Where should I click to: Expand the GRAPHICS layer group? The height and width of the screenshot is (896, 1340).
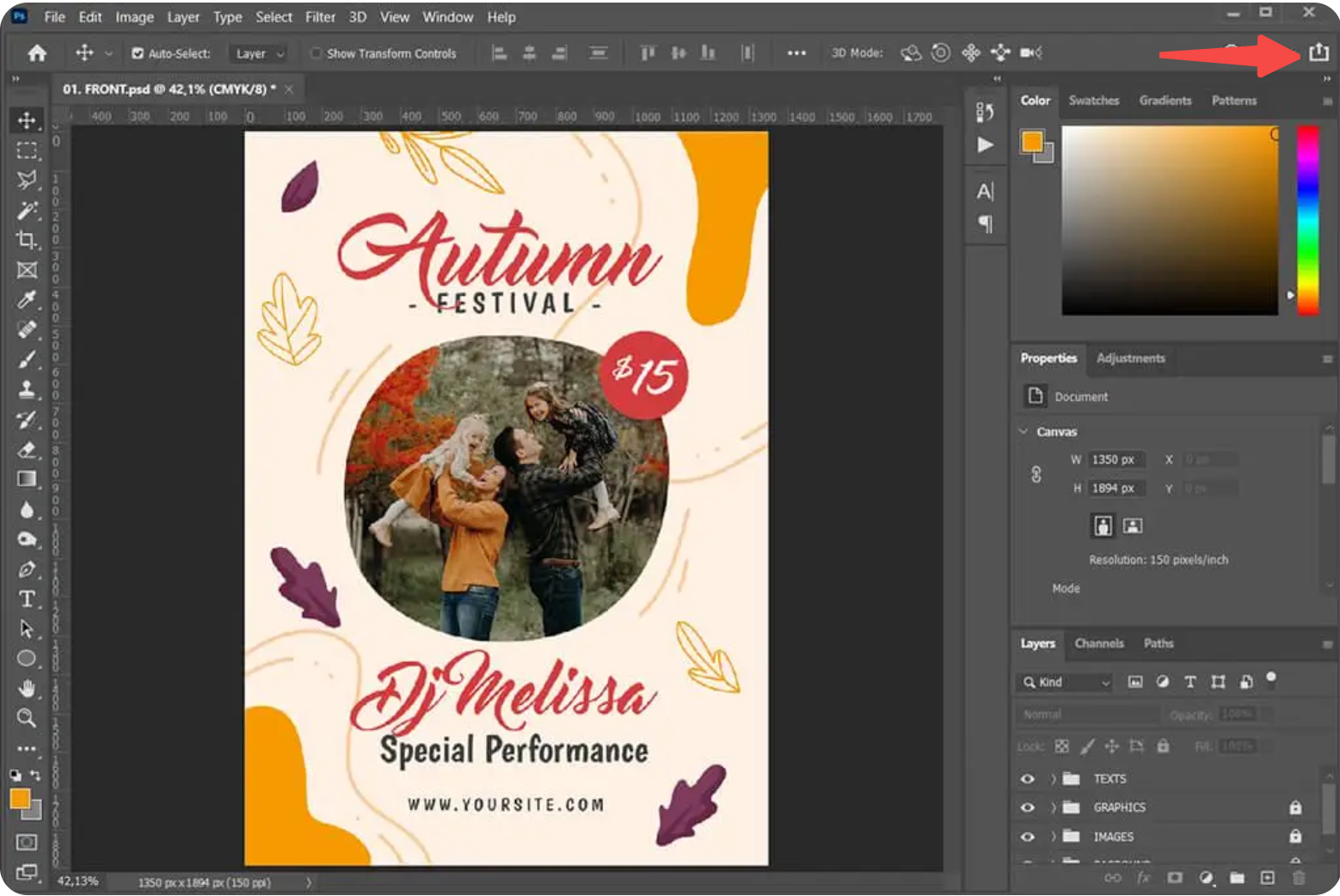coord(1054,807)
